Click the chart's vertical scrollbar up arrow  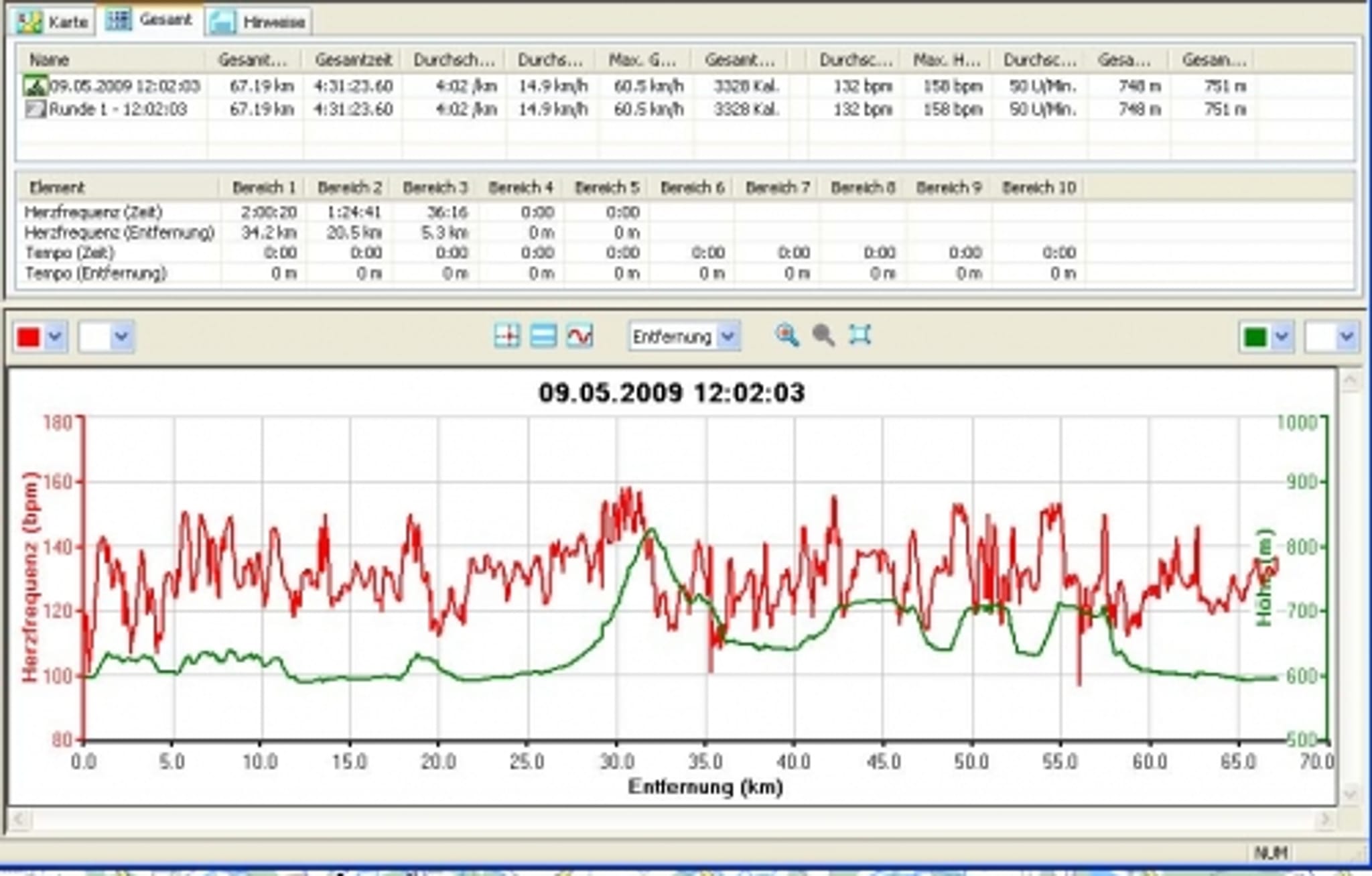tap(1351, 381)
